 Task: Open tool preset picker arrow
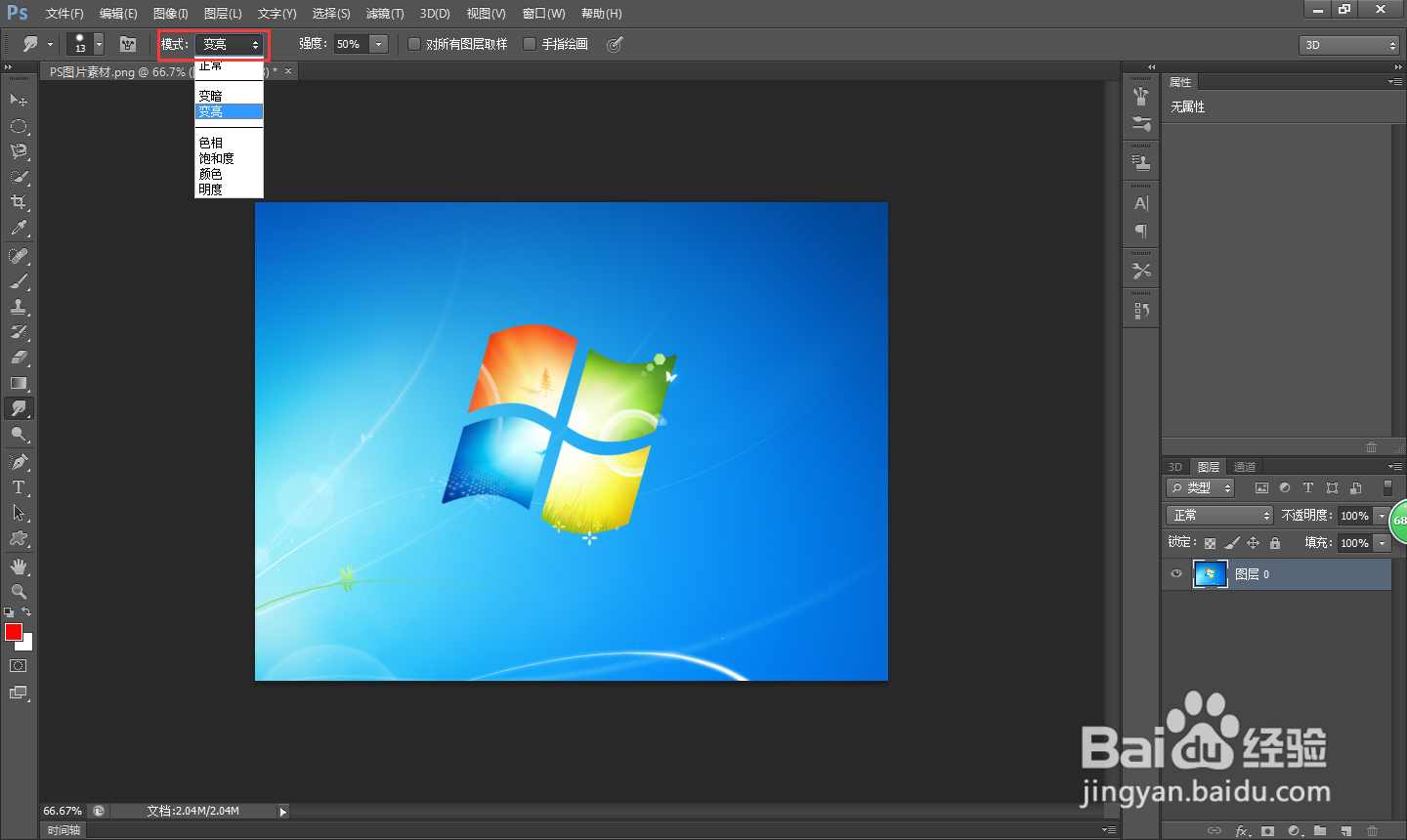tap(50, 44)
